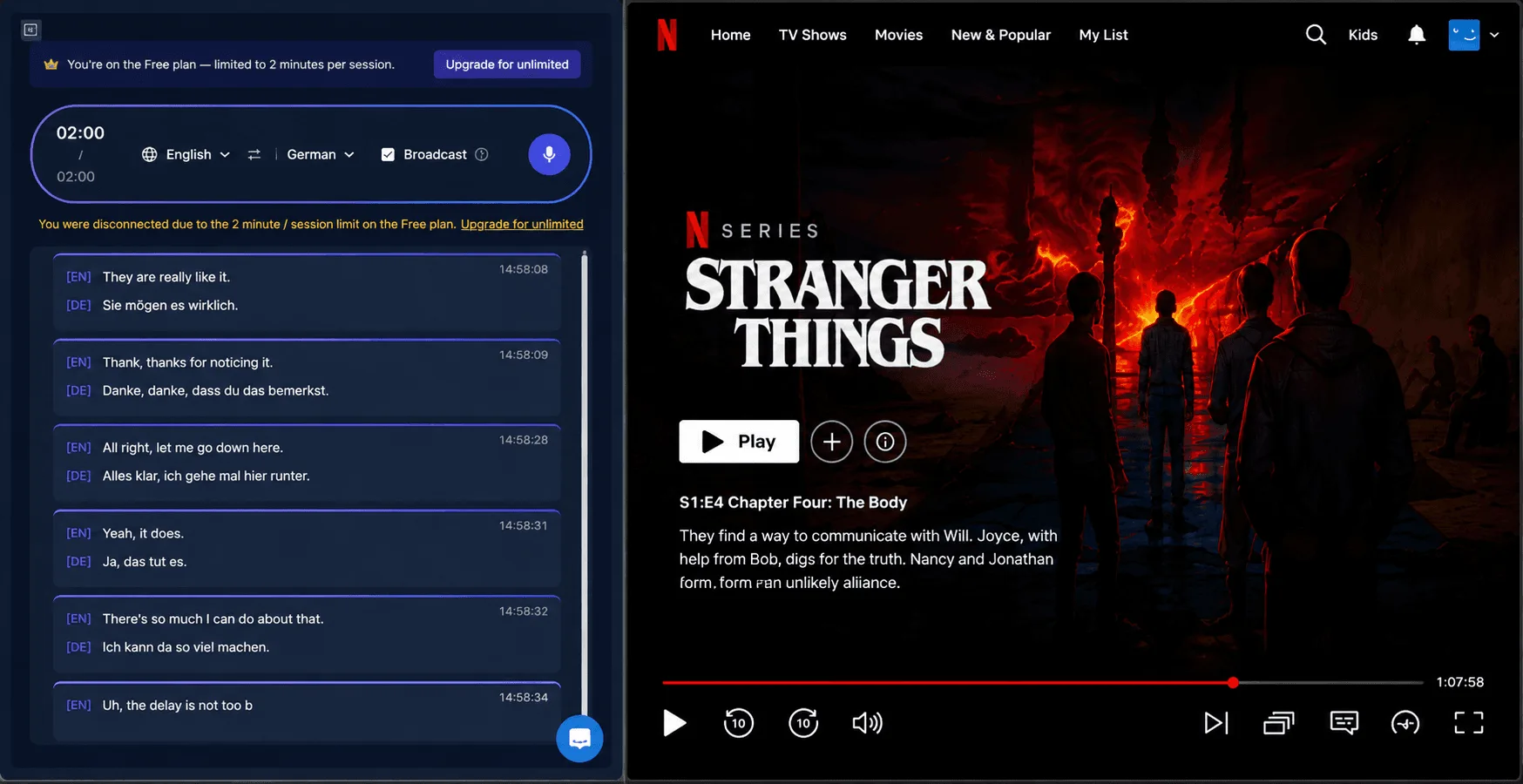1523x784 pixels.
Task: Open the episodes list icon
Action: 1278,723
